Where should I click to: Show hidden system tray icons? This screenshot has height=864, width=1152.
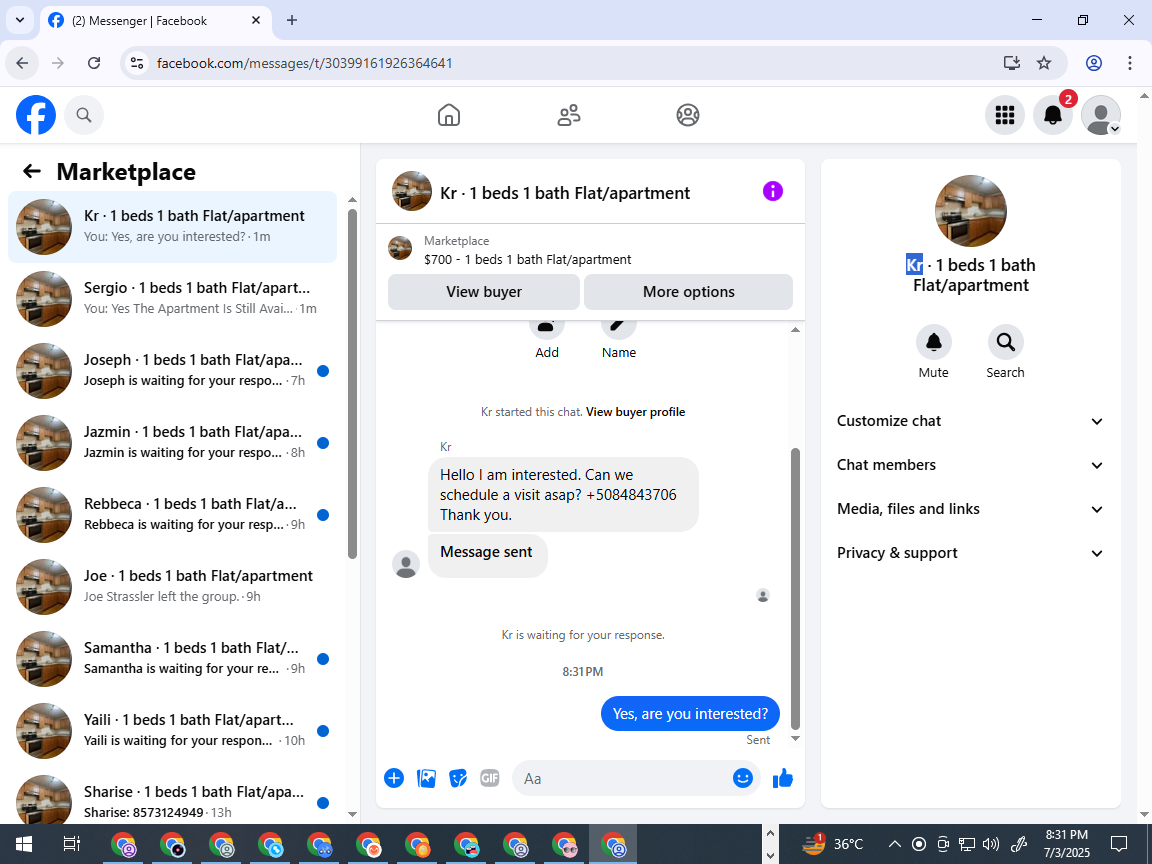coord(894,844)
